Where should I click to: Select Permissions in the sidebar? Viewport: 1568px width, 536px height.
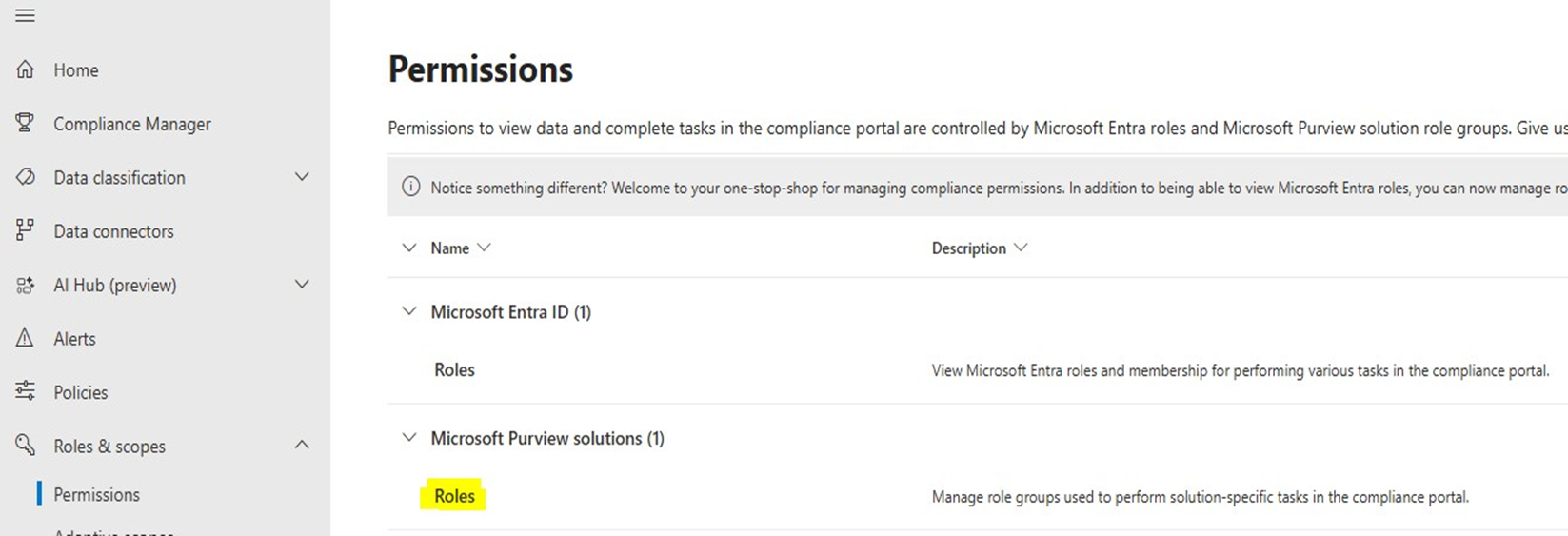tap(96, 494)
